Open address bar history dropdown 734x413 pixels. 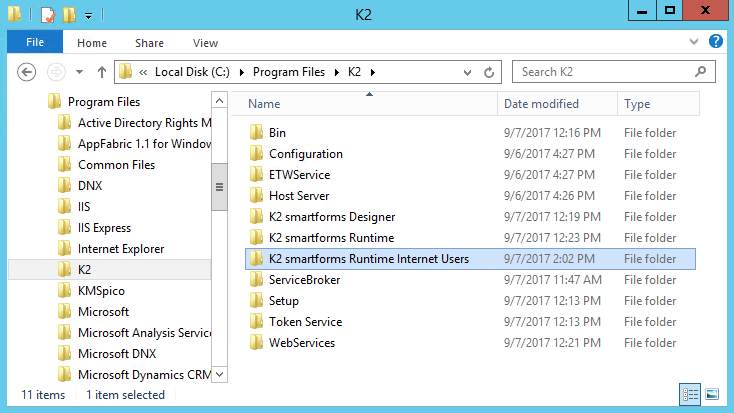[x=471, y=72]
